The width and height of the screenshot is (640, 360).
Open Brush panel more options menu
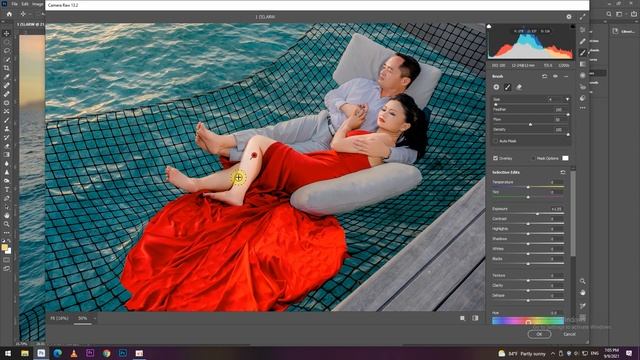click(x=566, y=76)
